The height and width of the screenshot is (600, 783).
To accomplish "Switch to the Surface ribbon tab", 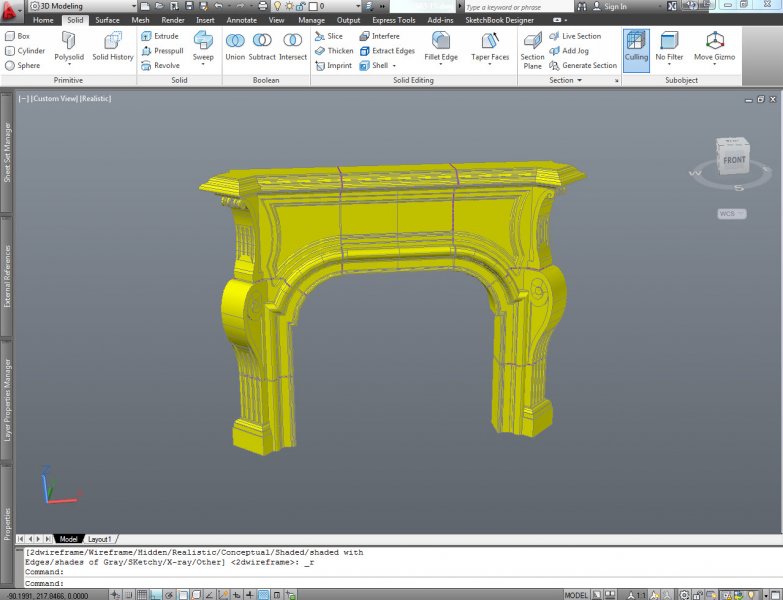I will tap(107, 20).
